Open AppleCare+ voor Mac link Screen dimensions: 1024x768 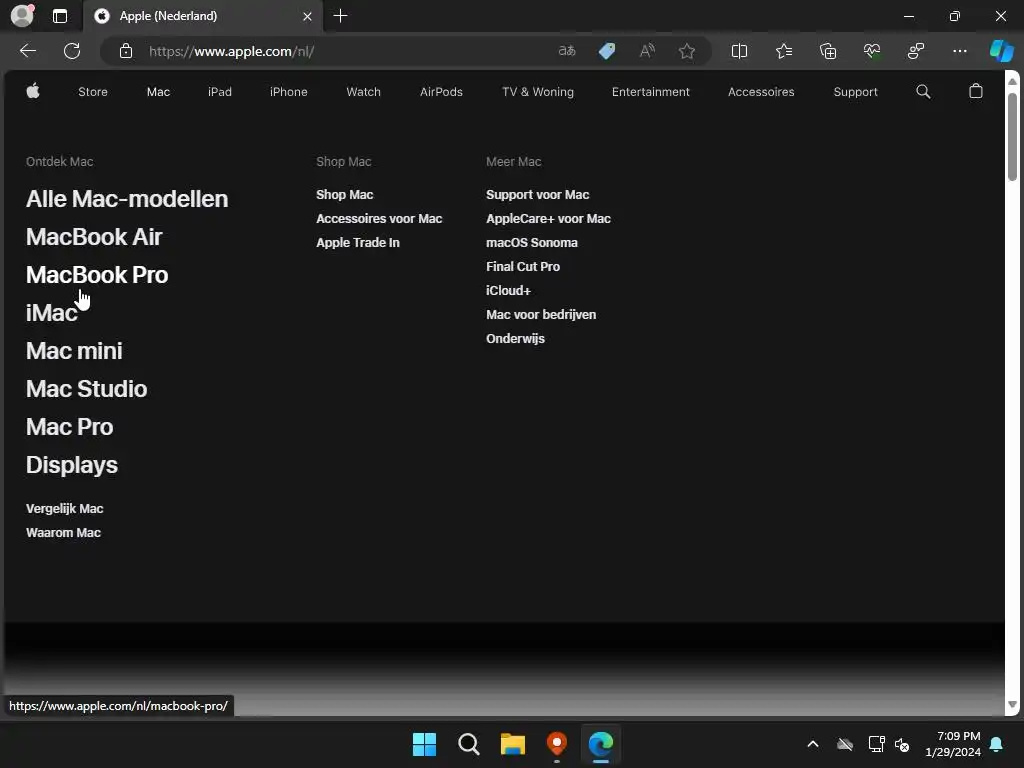click(x=549, y=219)
